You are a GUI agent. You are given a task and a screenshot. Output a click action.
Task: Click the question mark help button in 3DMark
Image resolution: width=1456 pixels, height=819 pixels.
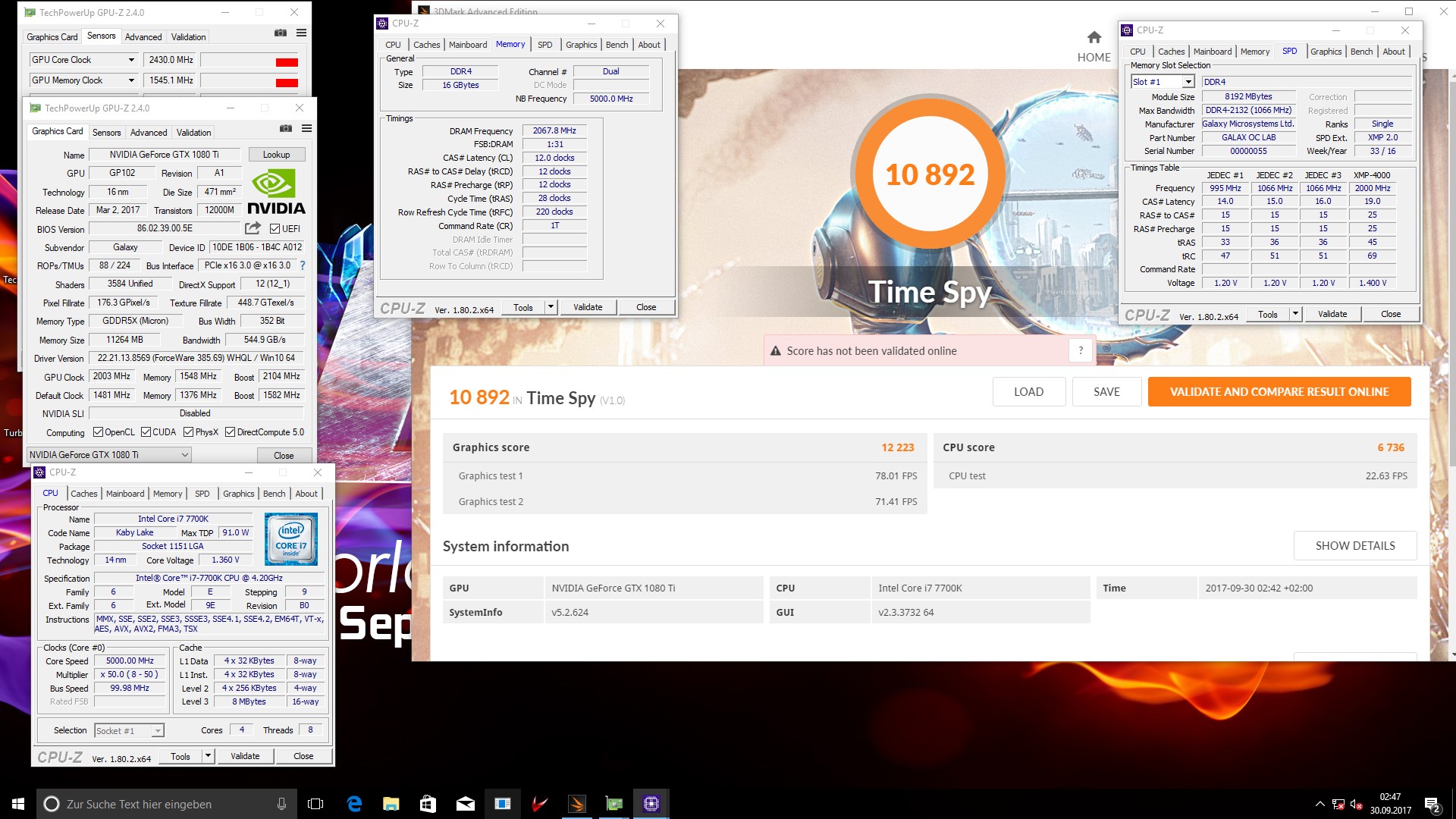1081,350
